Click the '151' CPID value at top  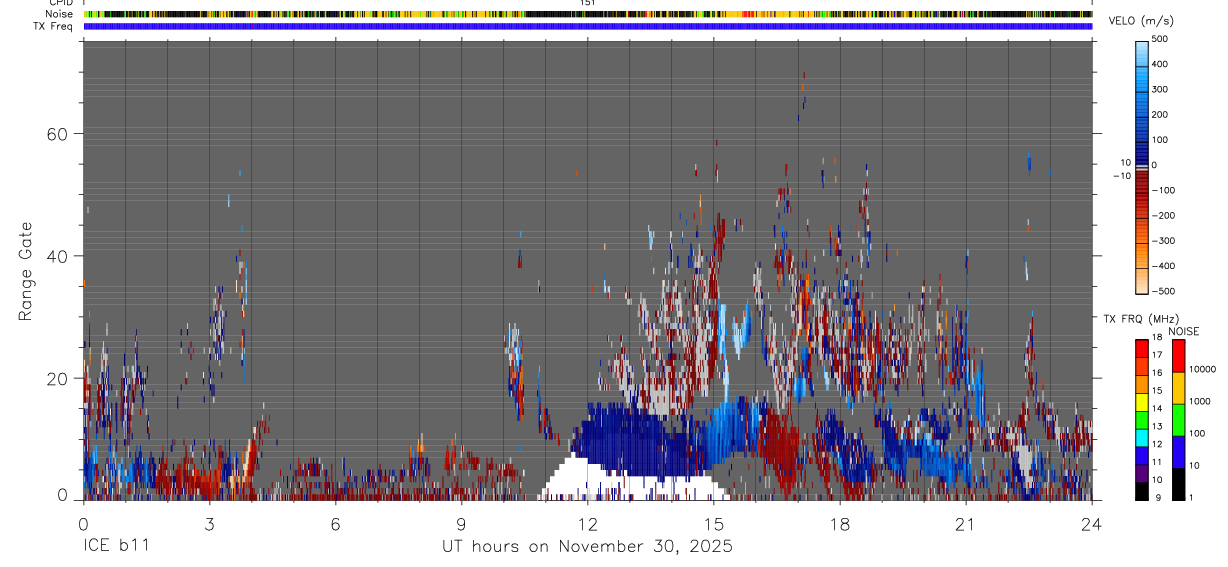tap(588, 3)
